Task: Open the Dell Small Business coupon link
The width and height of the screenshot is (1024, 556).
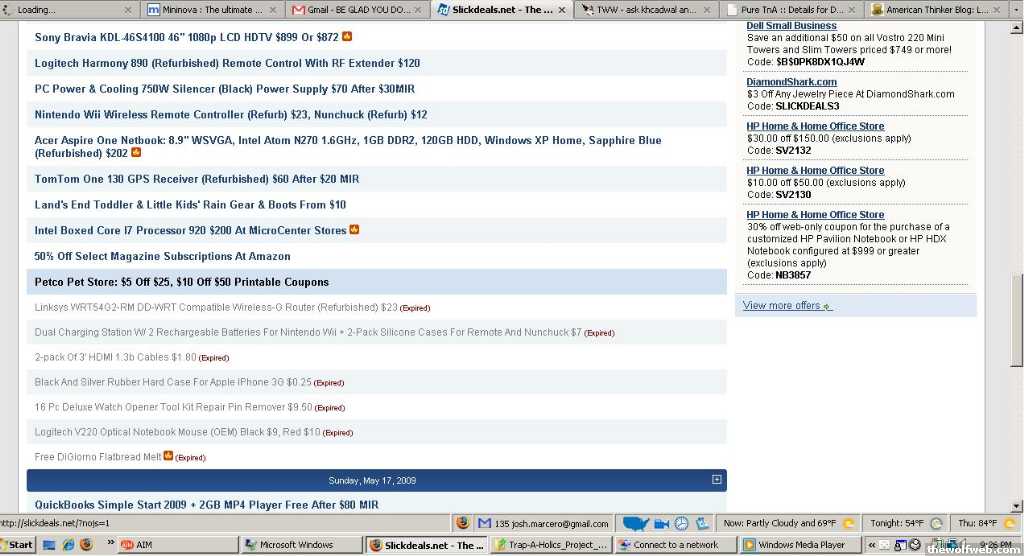Action: 792,26
